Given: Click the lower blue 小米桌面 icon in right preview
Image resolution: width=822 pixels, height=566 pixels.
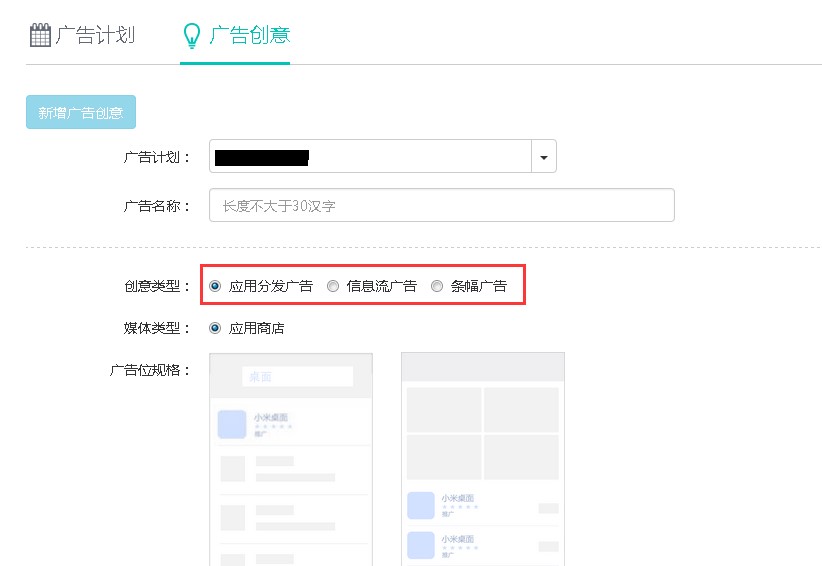Looking at the screenshot, I should tap(421, 544).
